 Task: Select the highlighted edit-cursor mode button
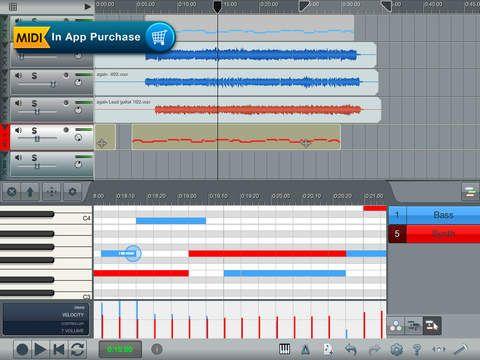click(432, 325)
